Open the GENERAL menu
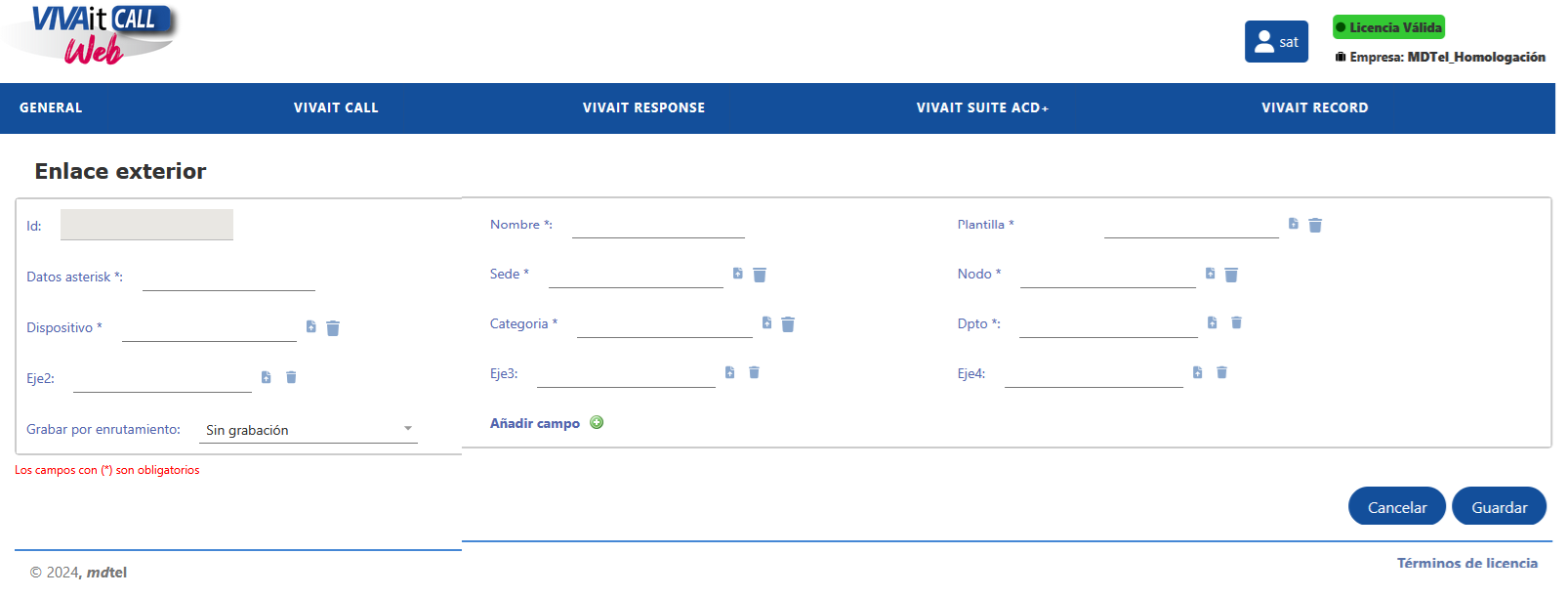Image resolution: width=1568 pixels, height=597 pixels. point(51,108)
